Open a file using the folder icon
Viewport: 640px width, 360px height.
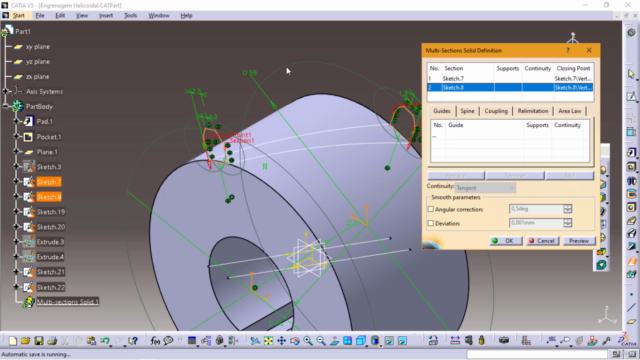click(x=25, y=341)
